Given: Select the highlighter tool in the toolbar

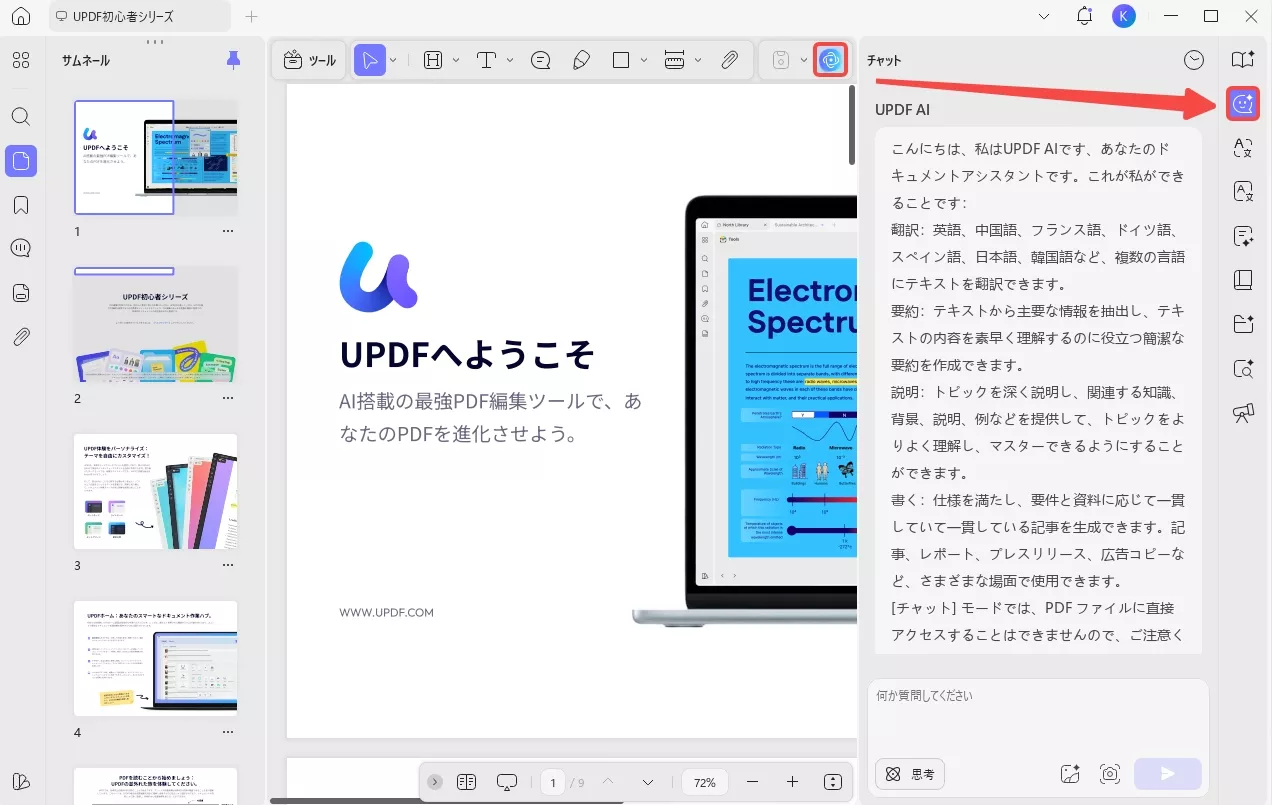Looking at the screenshot, I should tap(582, 59).
